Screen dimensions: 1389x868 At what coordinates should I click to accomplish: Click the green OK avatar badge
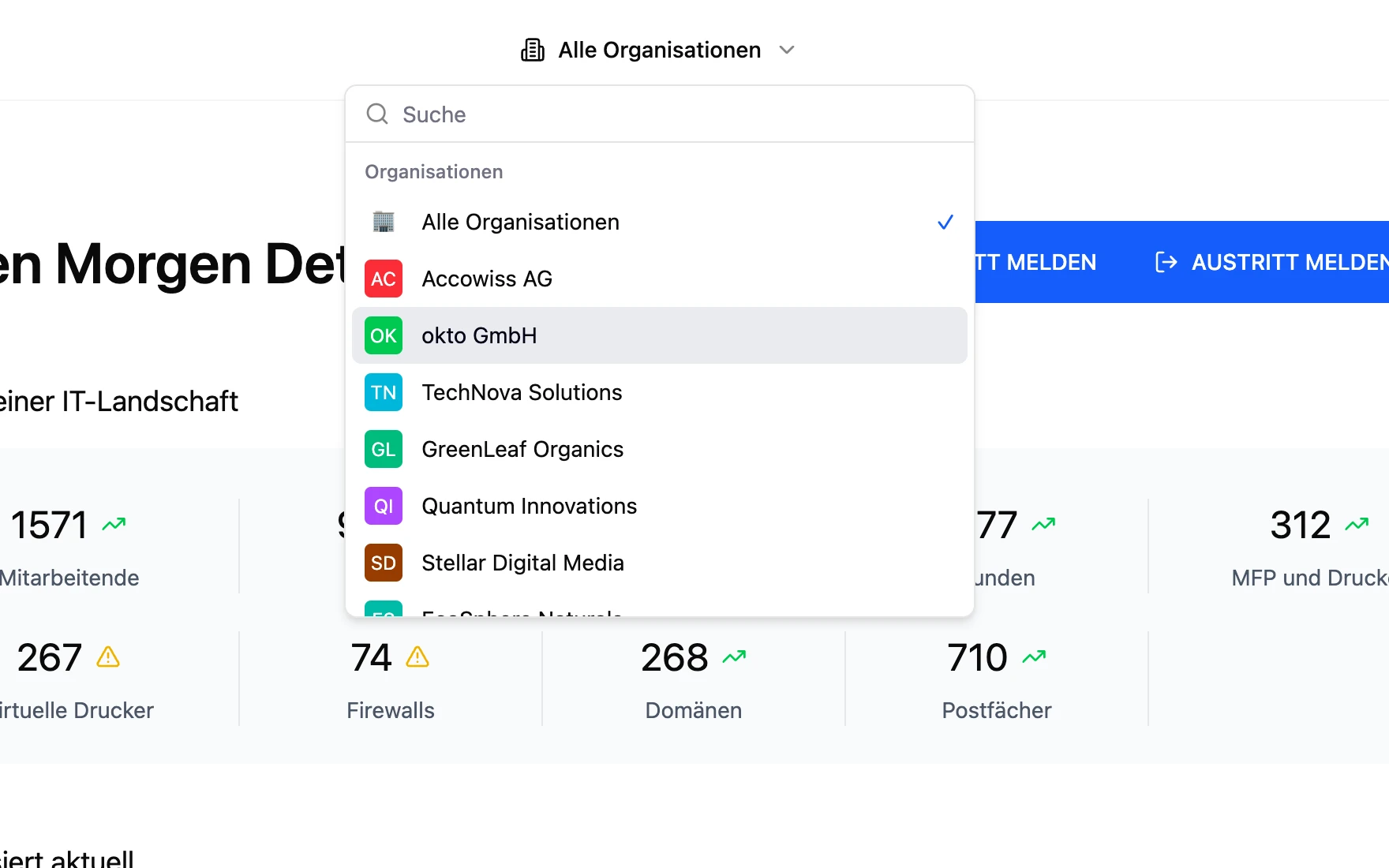coord(384,335)
